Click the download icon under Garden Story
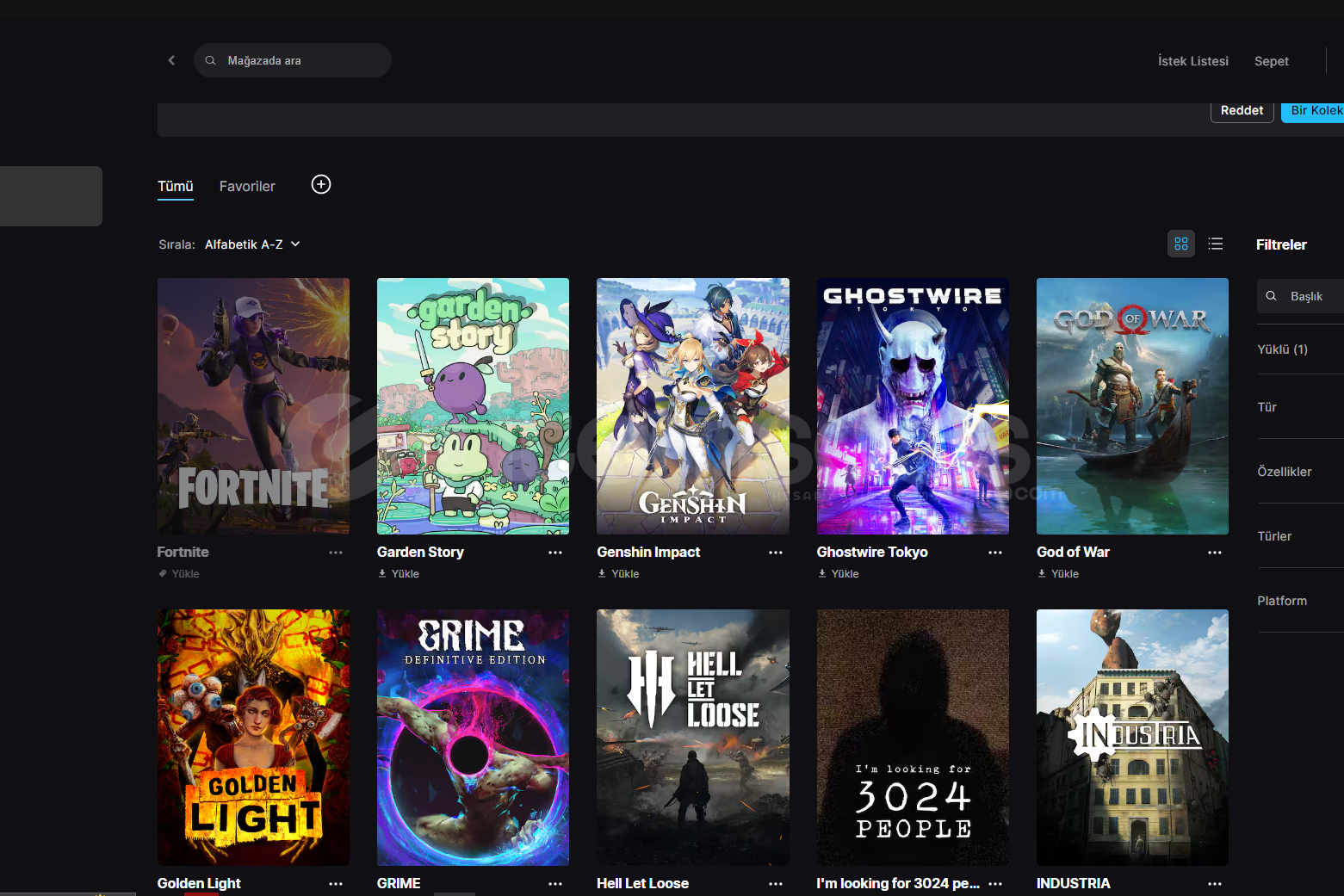 [x=382, y=573]
